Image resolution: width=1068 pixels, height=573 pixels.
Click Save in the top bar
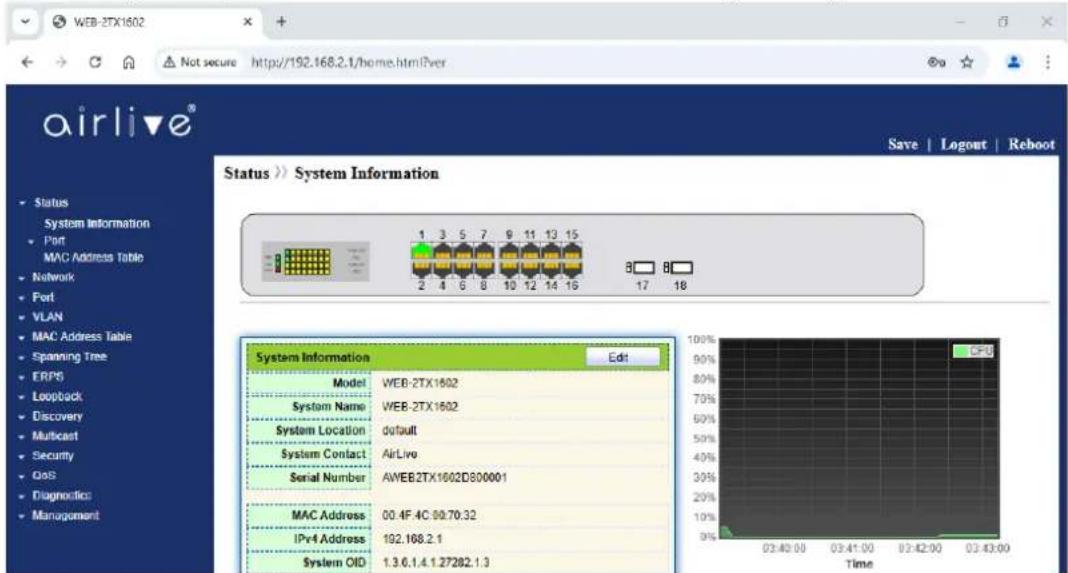[x=902, y=144]
